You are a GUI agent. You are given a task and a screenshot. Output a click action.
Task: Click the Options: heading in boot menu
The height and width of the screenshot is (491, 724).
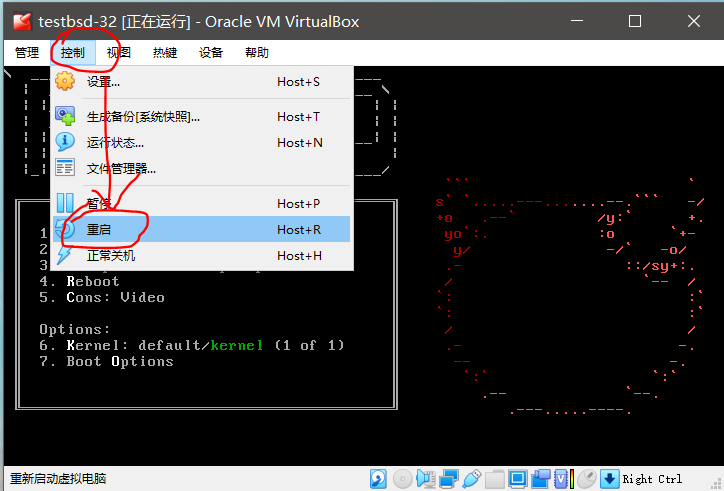pos(75,329)
